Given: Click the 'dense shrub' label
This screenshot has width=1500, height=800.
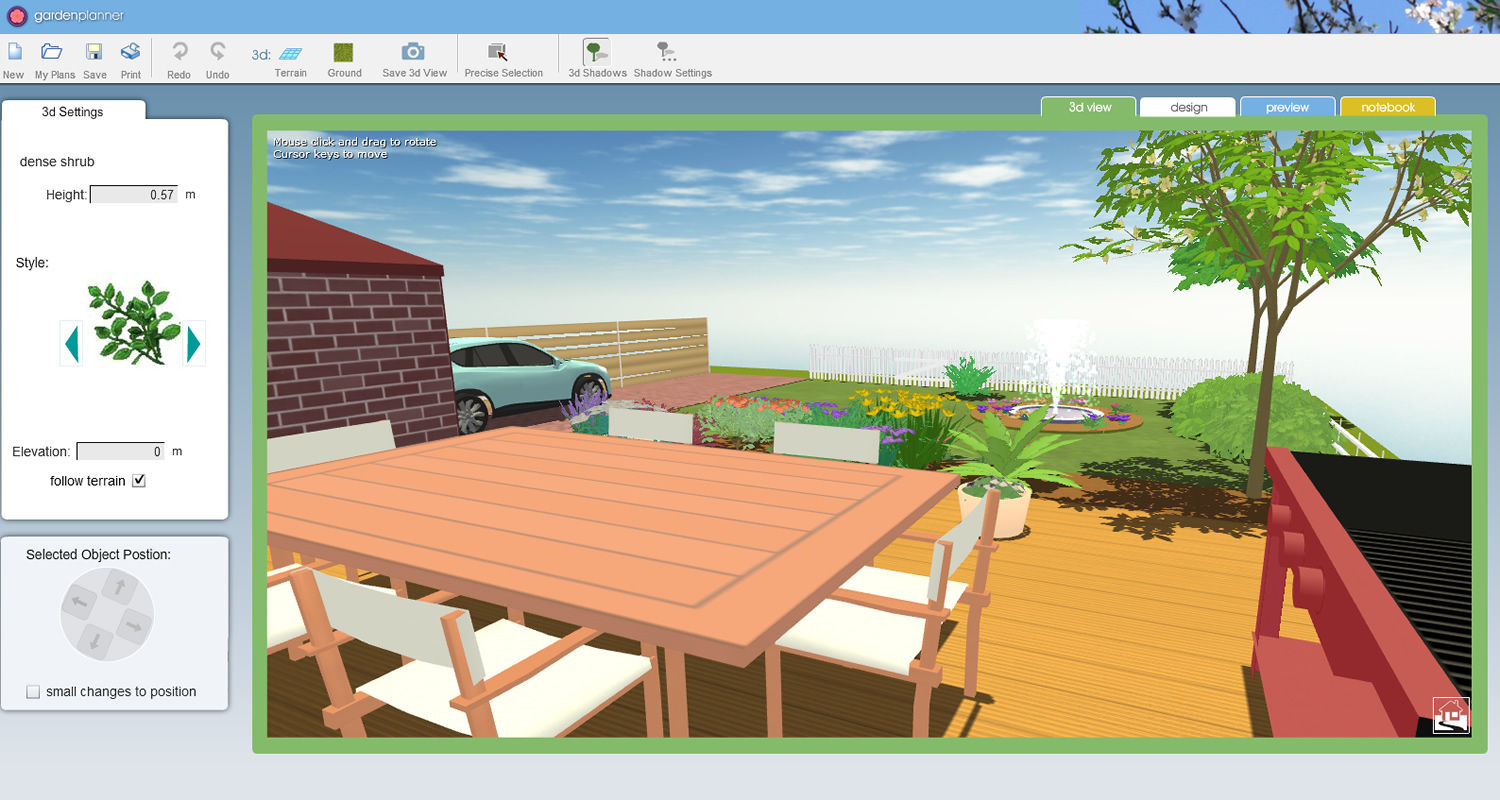Looking at the screenshot, I should point(57,161).
